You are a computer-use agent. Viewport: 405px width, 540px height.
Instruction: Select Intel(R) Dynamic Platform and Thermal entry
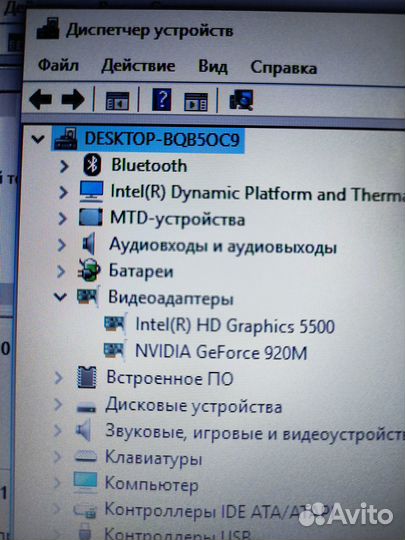(x=257, y=193)
